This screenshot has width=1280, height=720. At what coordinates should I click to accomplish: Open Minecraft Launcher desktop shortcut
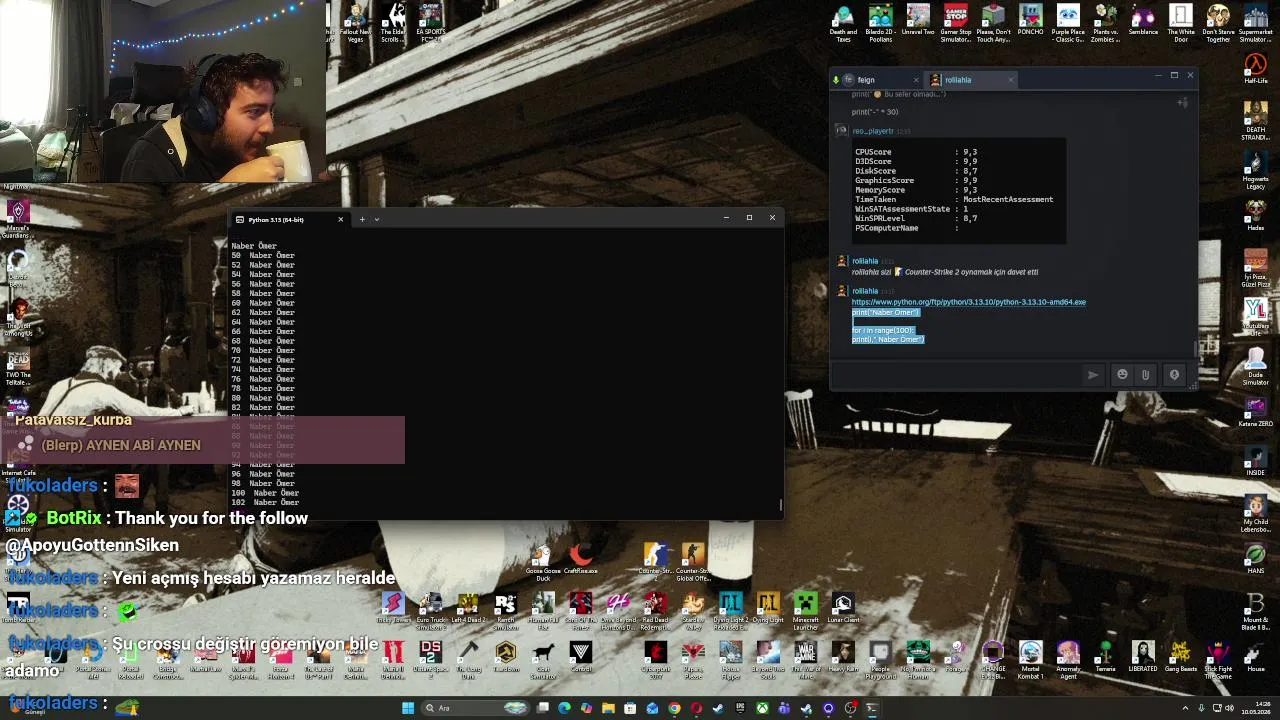click(x=805, y=610)
